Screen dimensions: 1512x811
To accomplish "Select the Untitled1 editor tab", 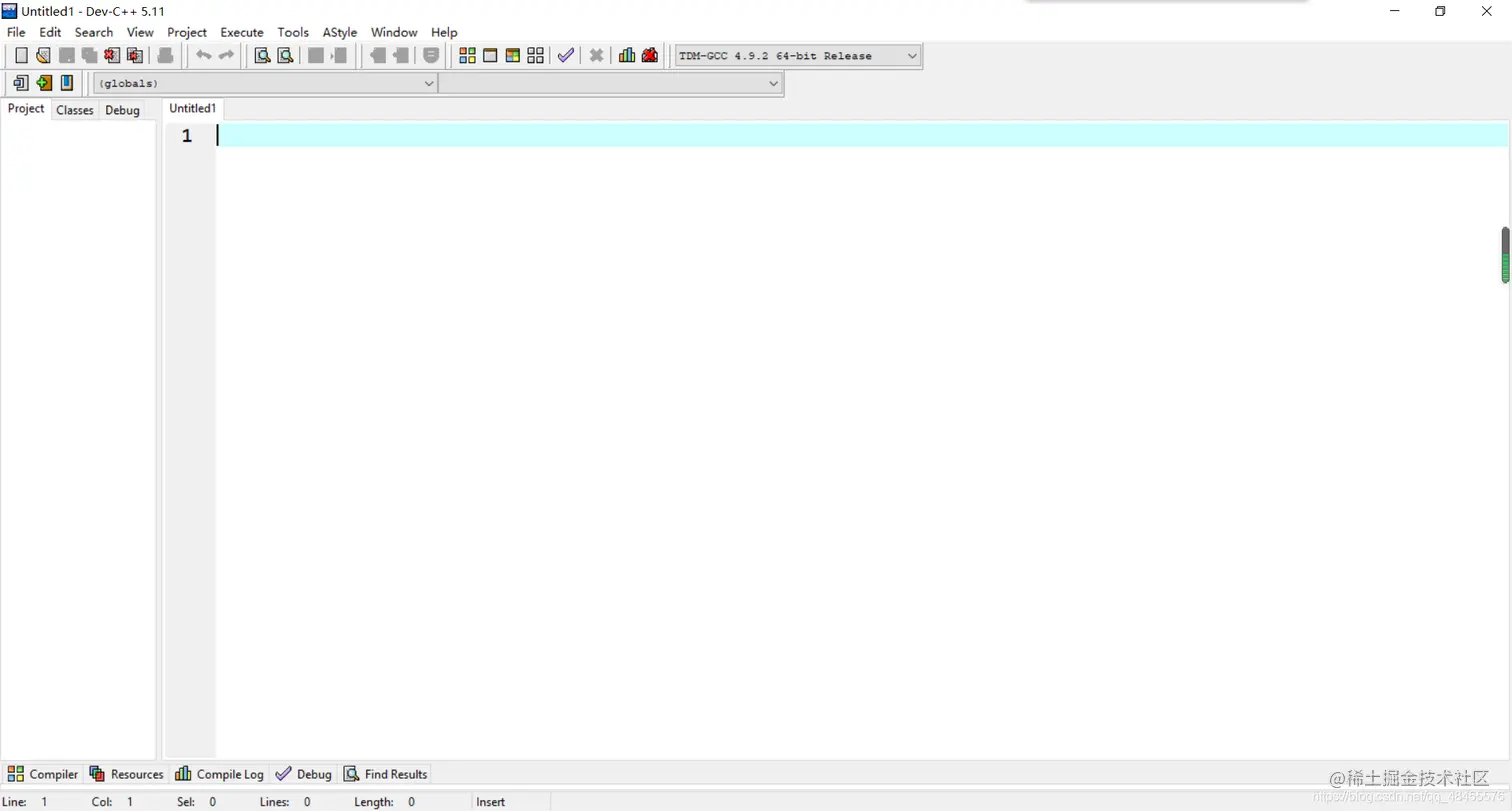I will (193, 109).
